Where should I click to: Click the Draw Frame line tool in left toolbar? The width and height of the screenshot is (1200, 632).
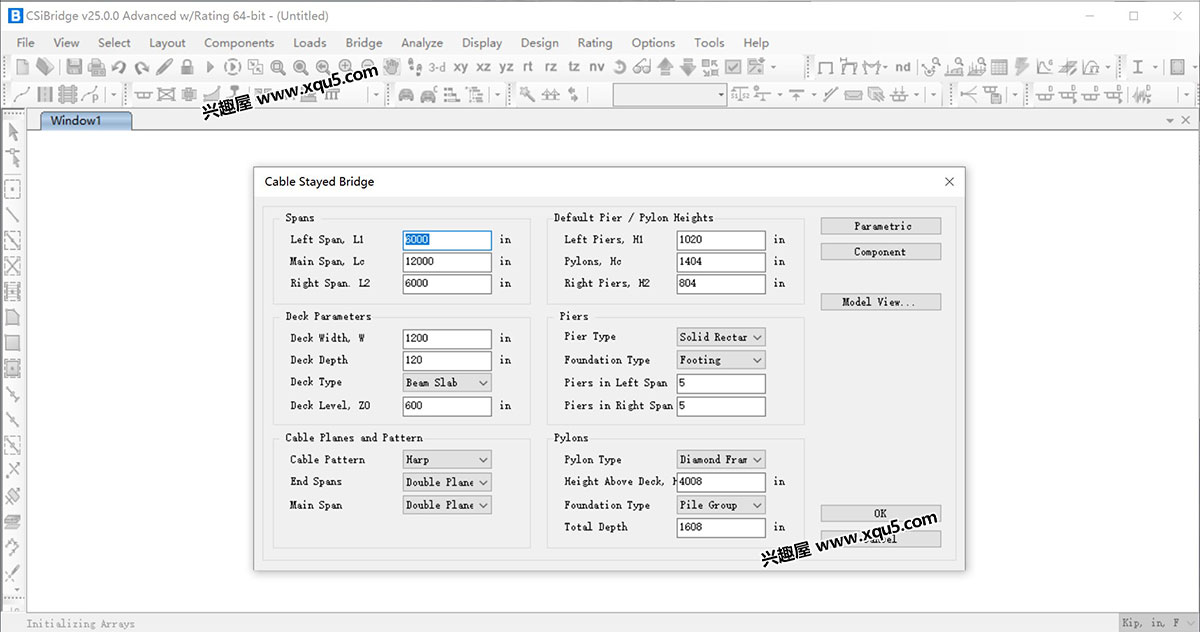[13, 215]
